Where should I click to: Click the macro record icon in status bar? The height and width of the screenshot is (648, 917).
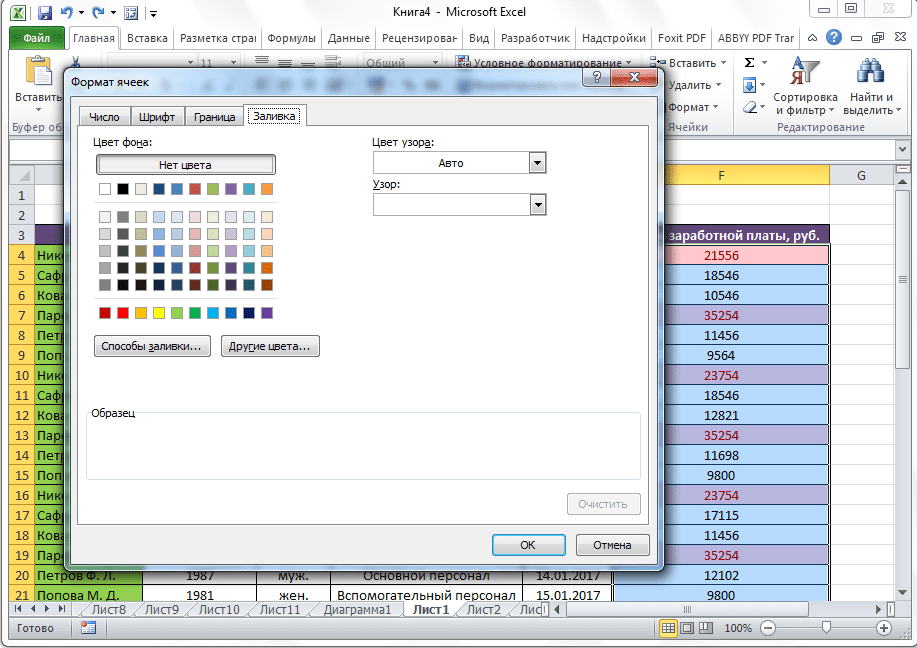(88, 628)
